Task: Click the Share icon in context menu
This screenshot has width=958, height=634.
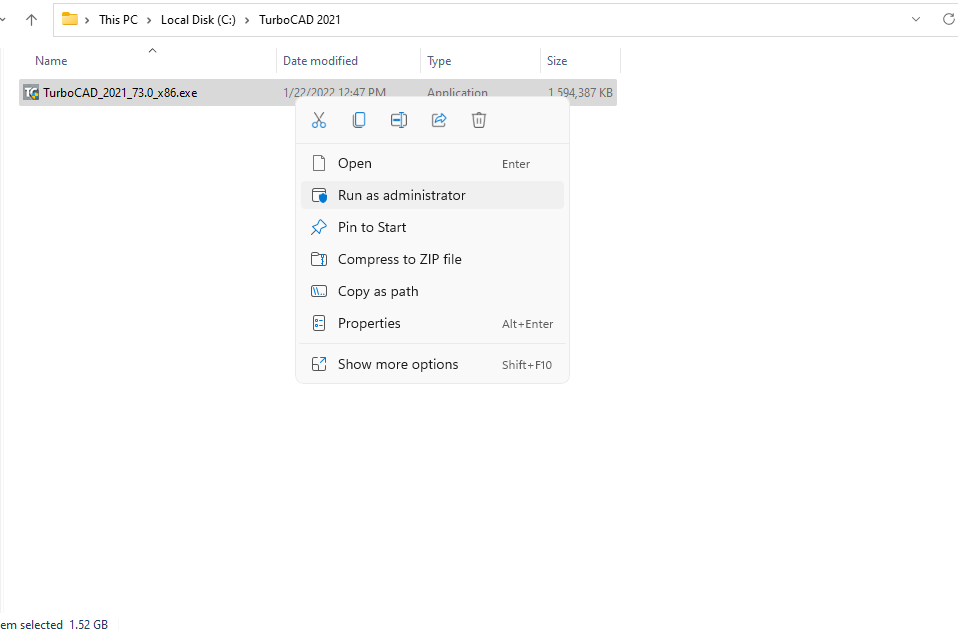Action: coord(439,120)
